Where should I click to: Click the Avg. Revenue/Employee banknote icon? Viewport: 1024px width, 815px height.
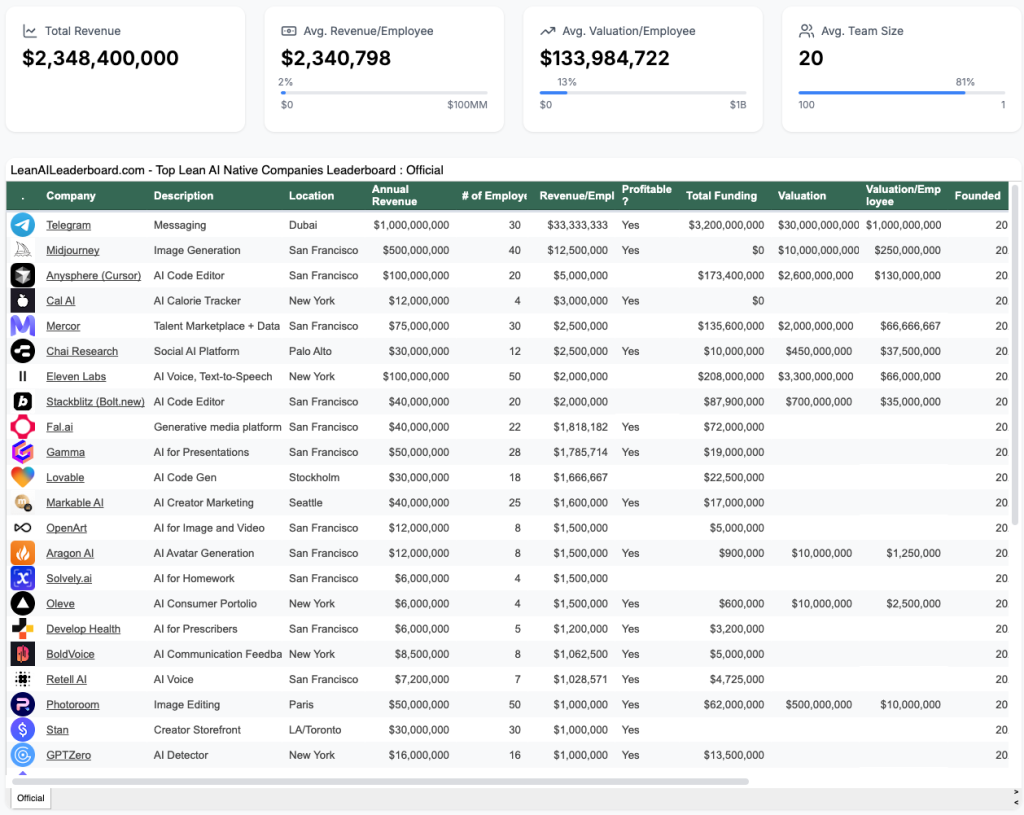(289, 31)
